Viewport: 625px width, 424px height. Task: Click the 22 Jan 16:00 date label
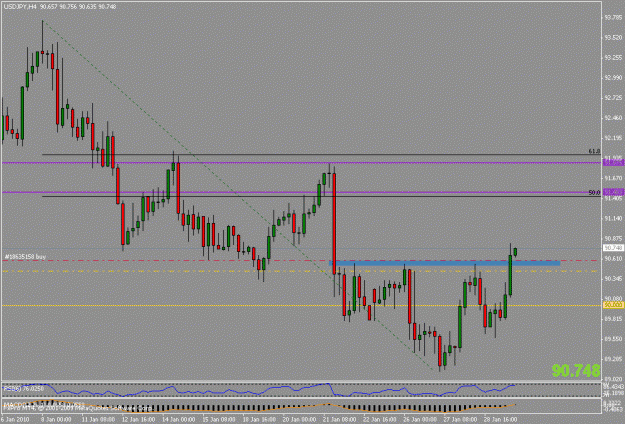click(x=379, y=420)
